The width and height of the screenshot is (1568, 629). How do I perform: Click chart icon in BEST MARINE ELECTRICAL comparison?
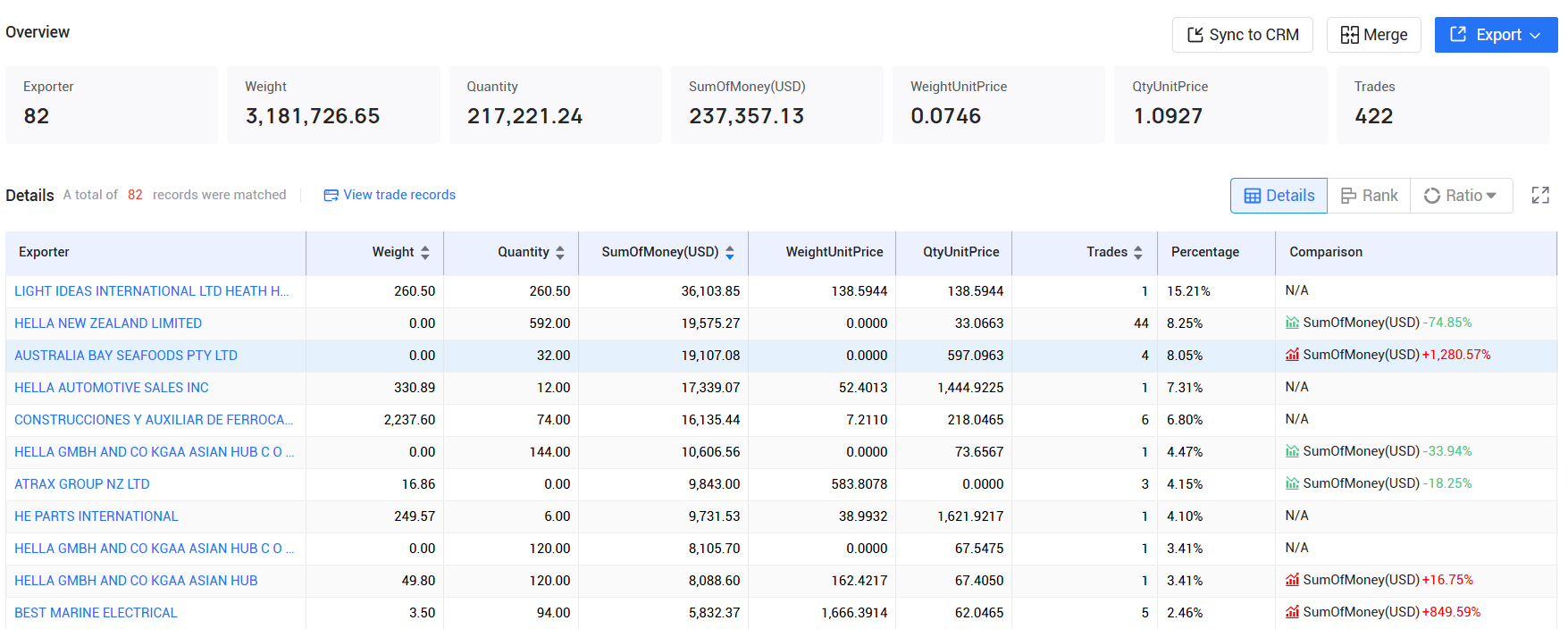(x=1292, y=612)
